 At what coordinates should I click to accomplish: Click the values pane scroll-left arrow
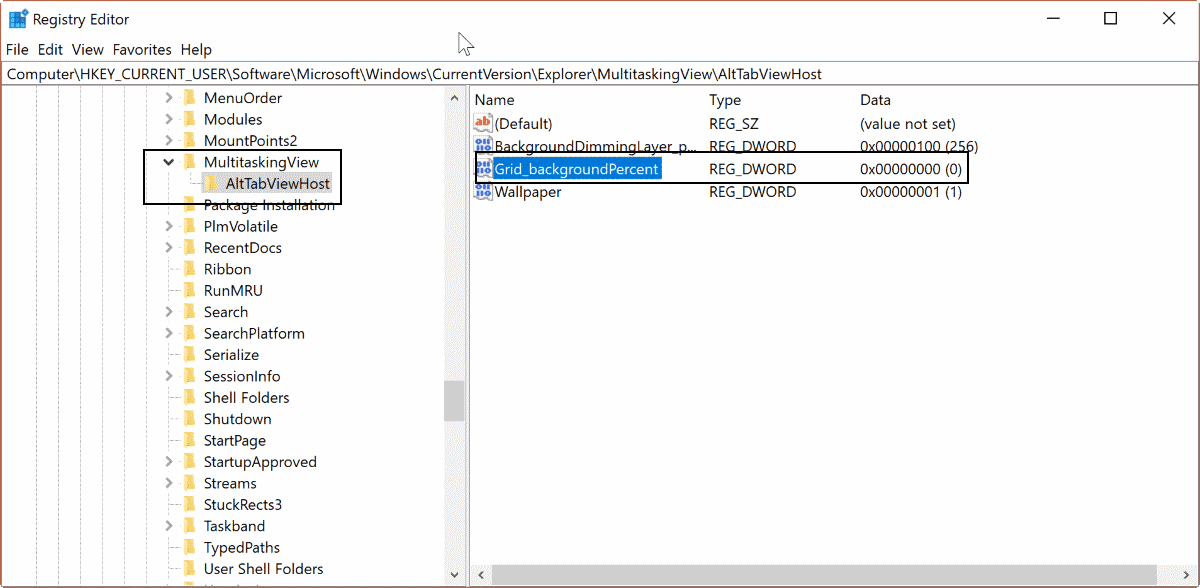[479, 575]
